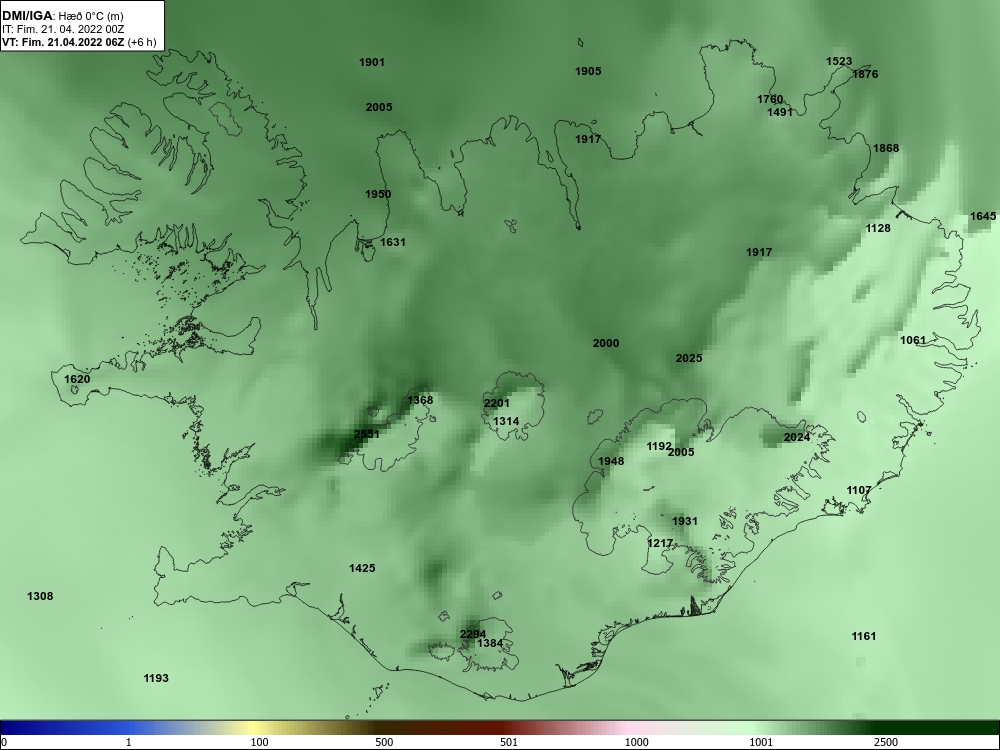Click the 0 label on the color scale

point(4,742)
